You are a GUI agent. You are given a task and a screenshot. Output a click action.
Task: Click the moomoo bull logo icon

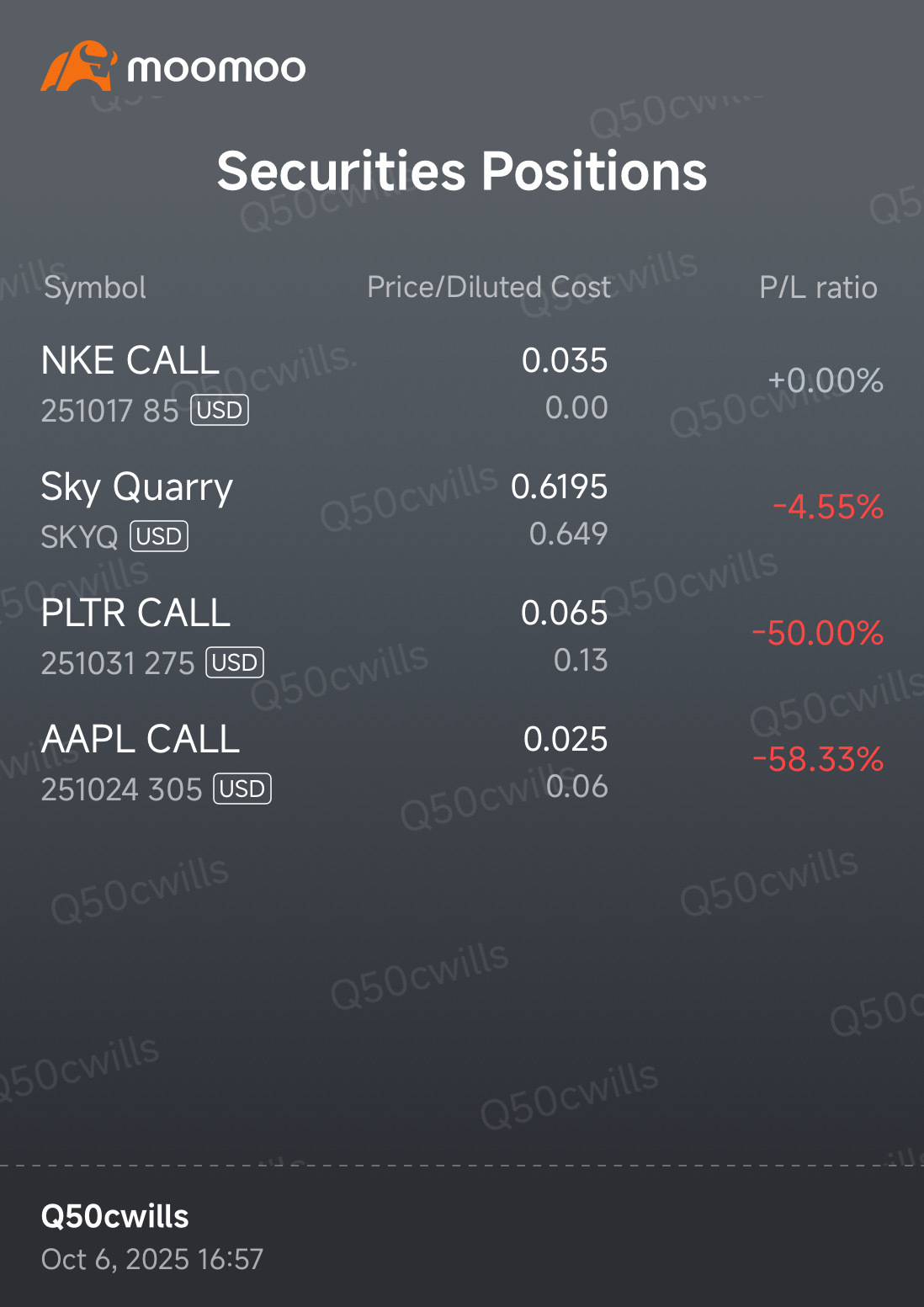pyautogui.click(x=77, y=66)
